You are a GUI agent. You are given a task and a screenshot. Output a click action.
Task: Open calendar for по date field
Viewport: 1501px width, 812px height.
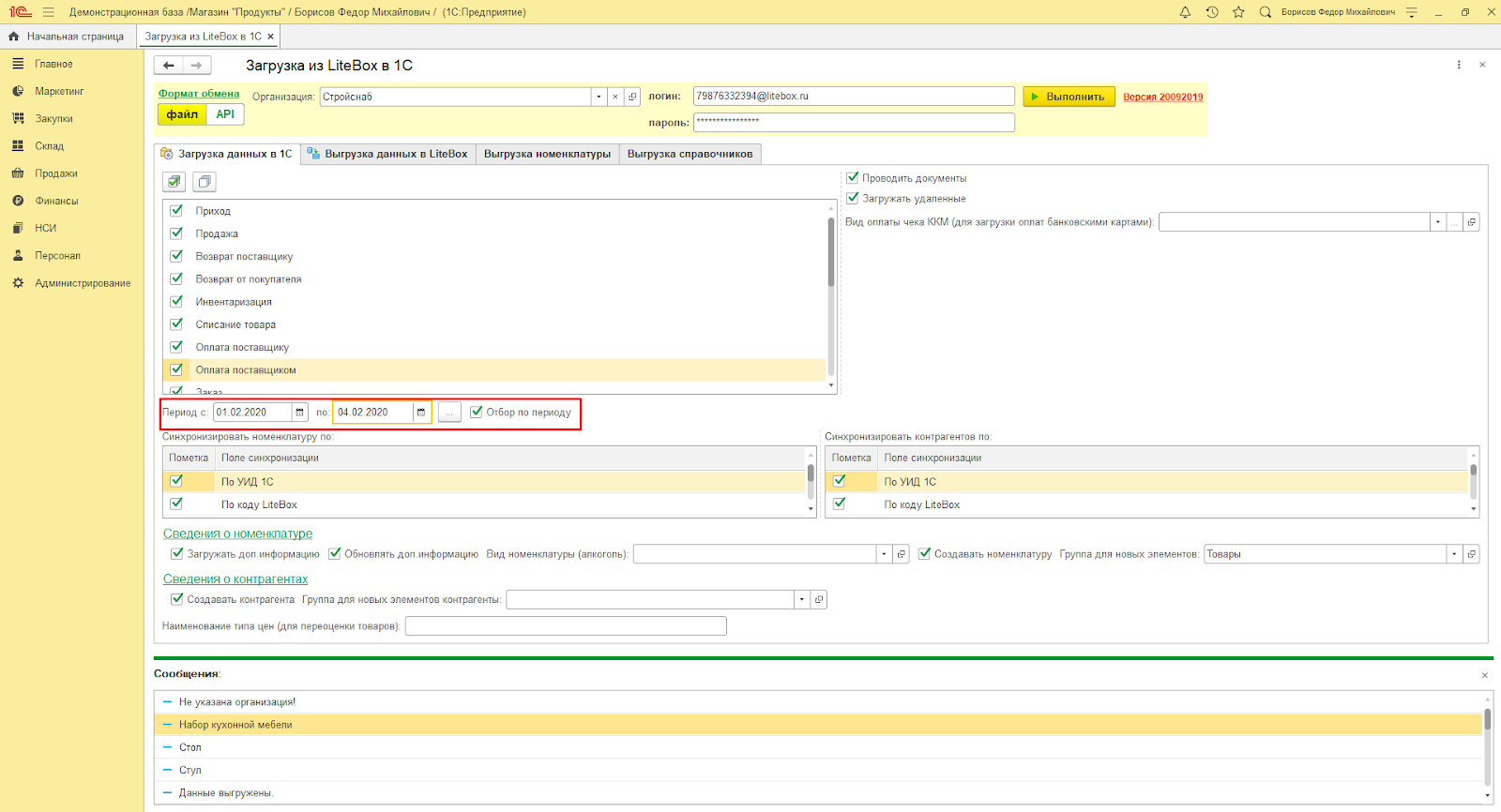pos(421,413)
